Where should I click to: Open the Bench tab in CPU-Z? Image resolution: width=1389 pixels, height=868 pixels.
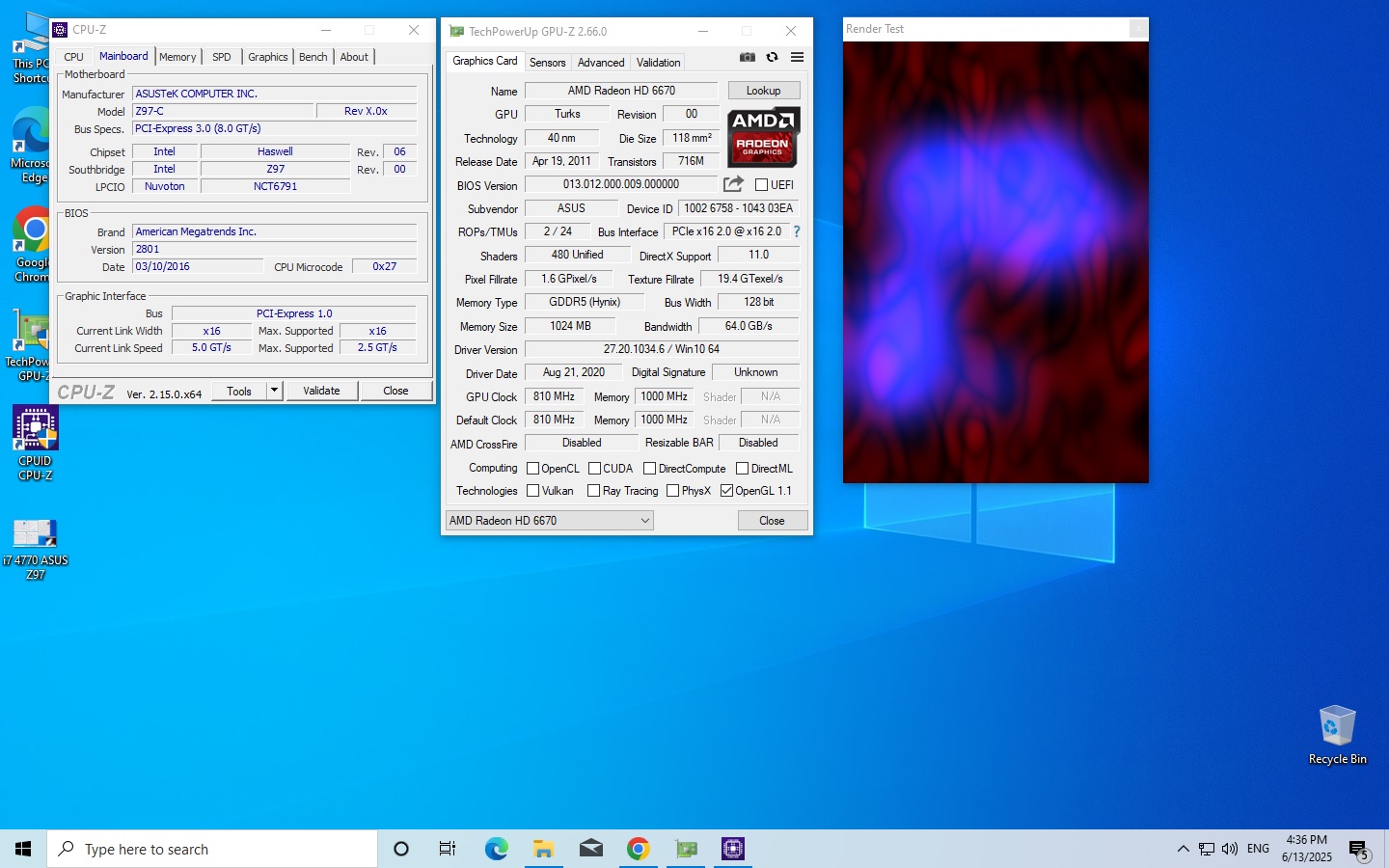(x=313, y=57)
